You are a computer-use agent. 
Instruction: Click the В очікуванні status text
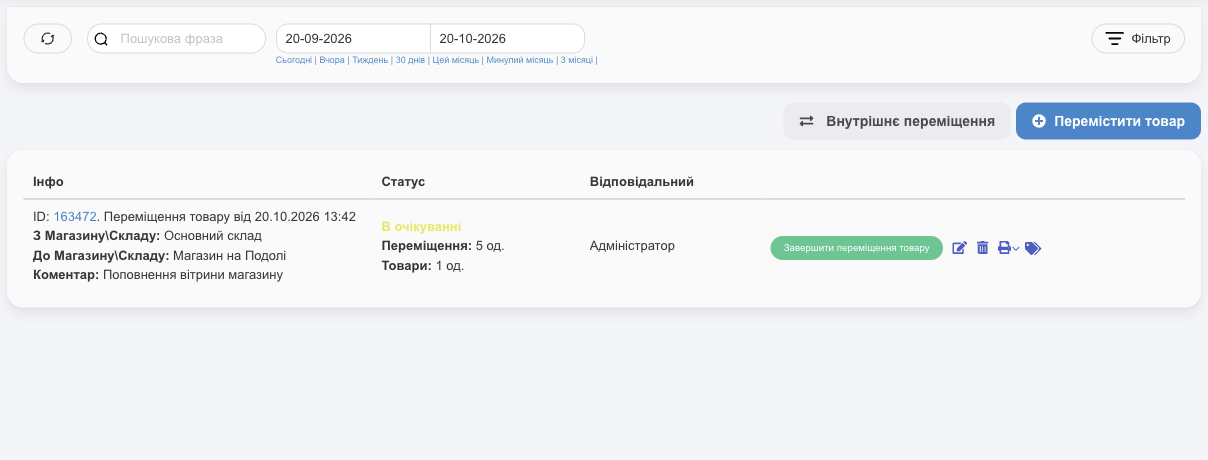coord(421,227)
